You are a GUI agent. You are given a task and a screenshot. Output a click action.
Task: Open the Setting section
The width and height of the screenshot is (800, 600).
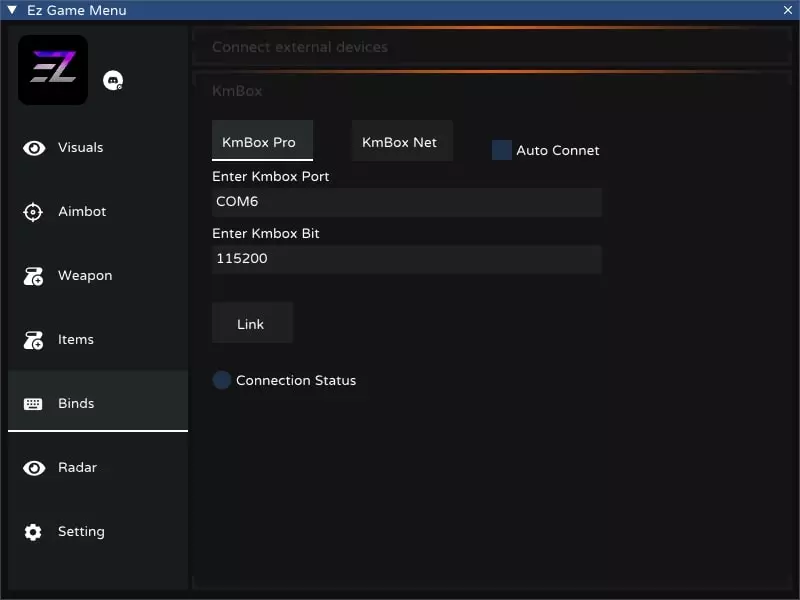pyautogui.click(x=98, y=532)
